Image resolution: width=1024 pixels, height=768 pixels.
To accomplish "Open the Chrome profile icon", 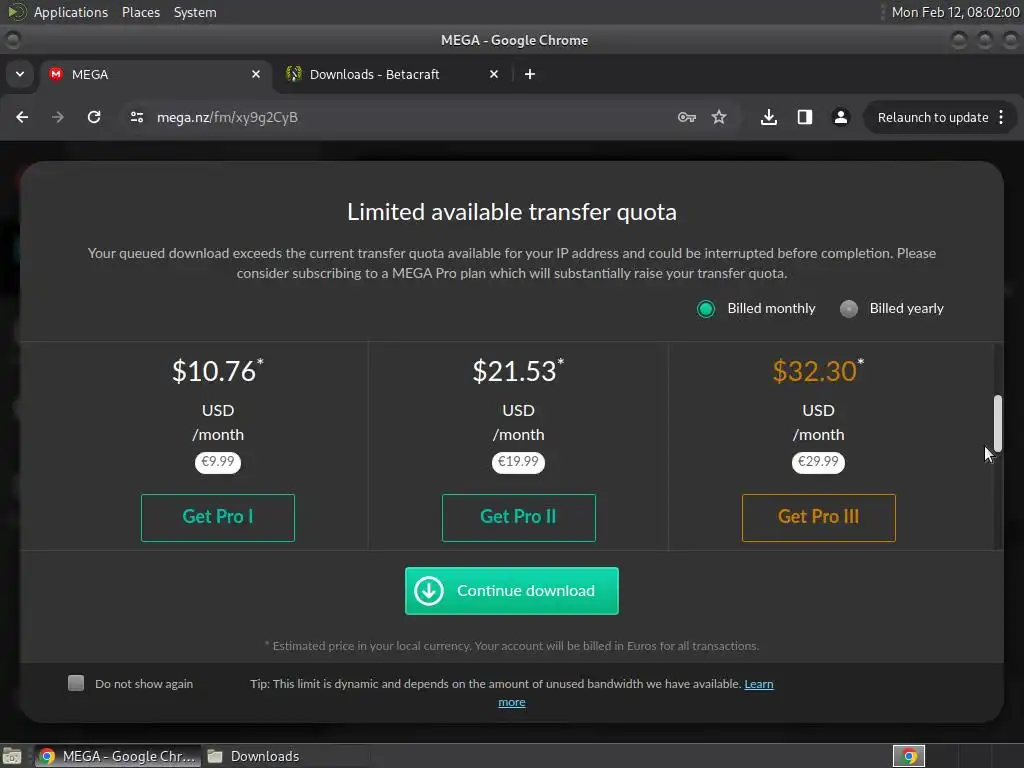I will [840, 117].
